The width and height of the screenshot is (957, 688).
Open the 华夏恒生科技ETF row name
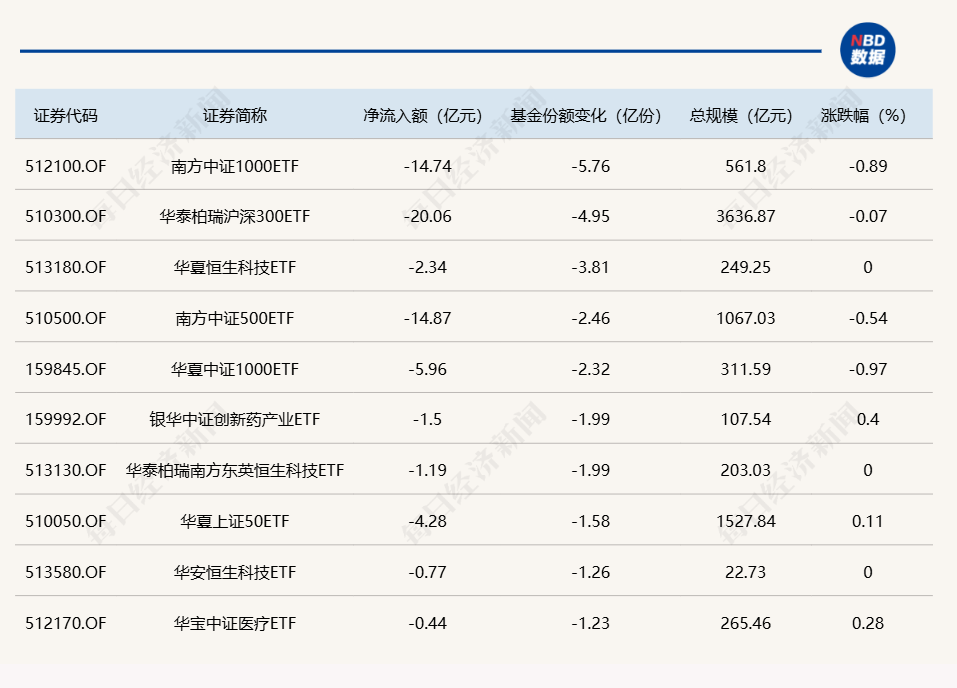point(235,267)
